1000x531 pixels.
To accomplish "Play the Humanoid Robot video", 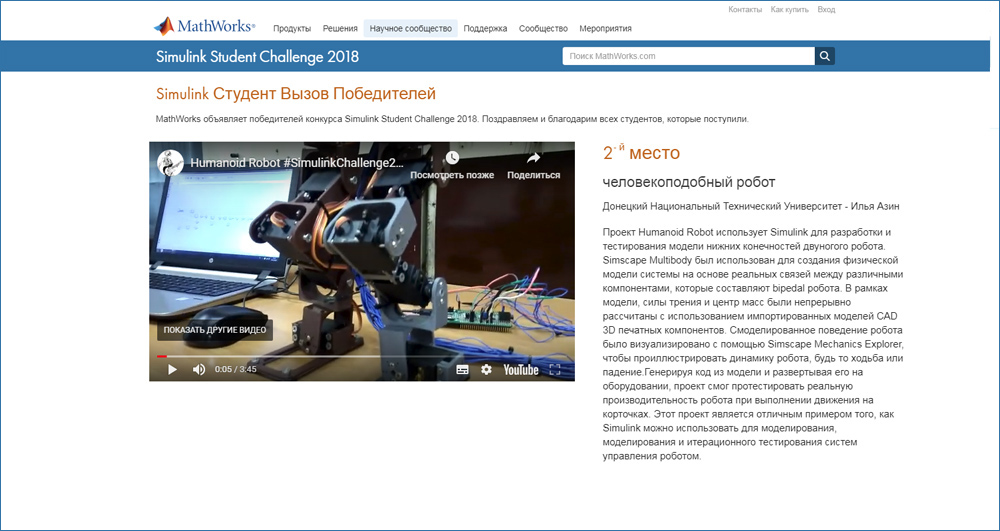I will (172, 370).
